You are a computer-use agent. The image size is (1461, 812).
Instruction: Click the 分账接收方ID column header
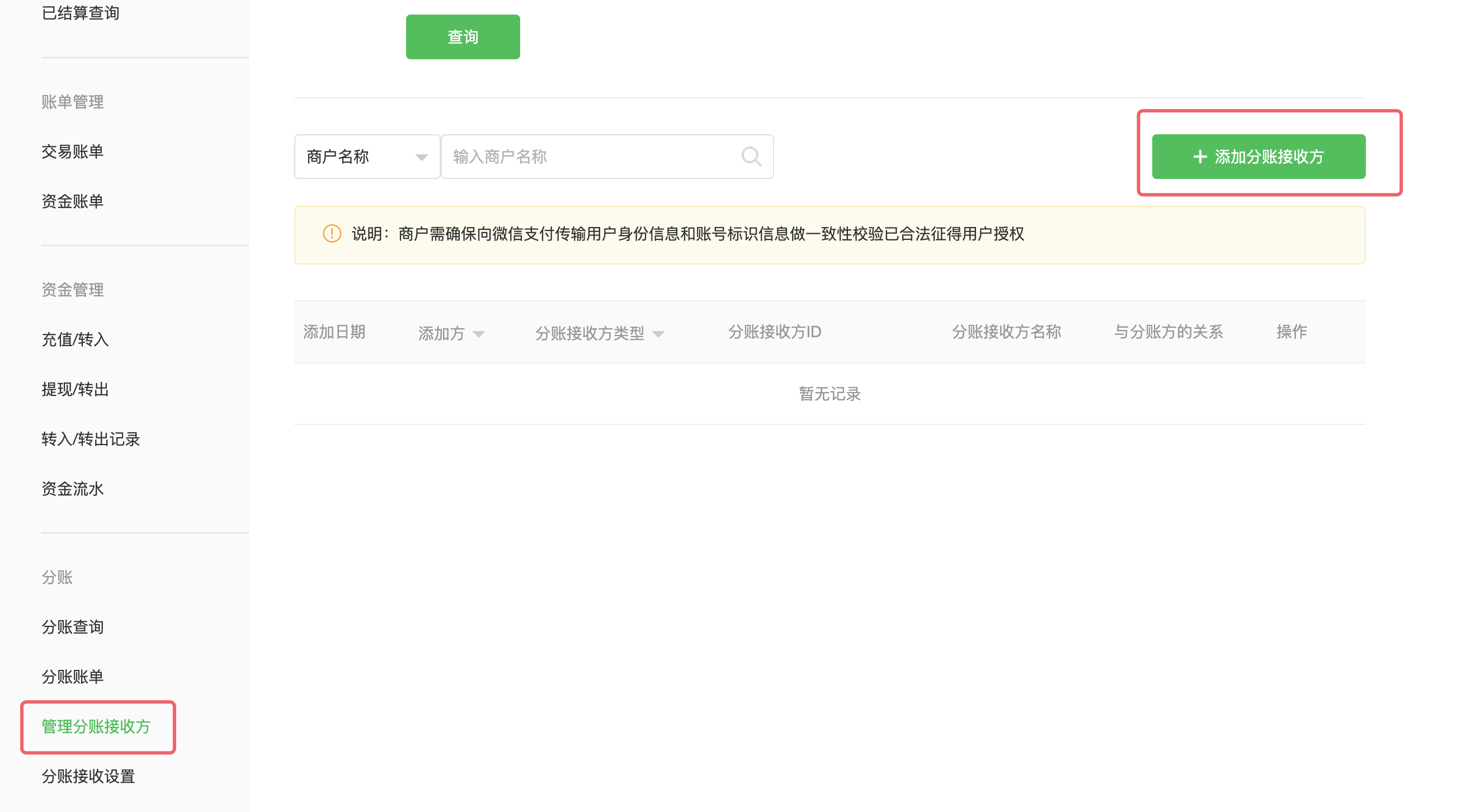coord(775,332)
